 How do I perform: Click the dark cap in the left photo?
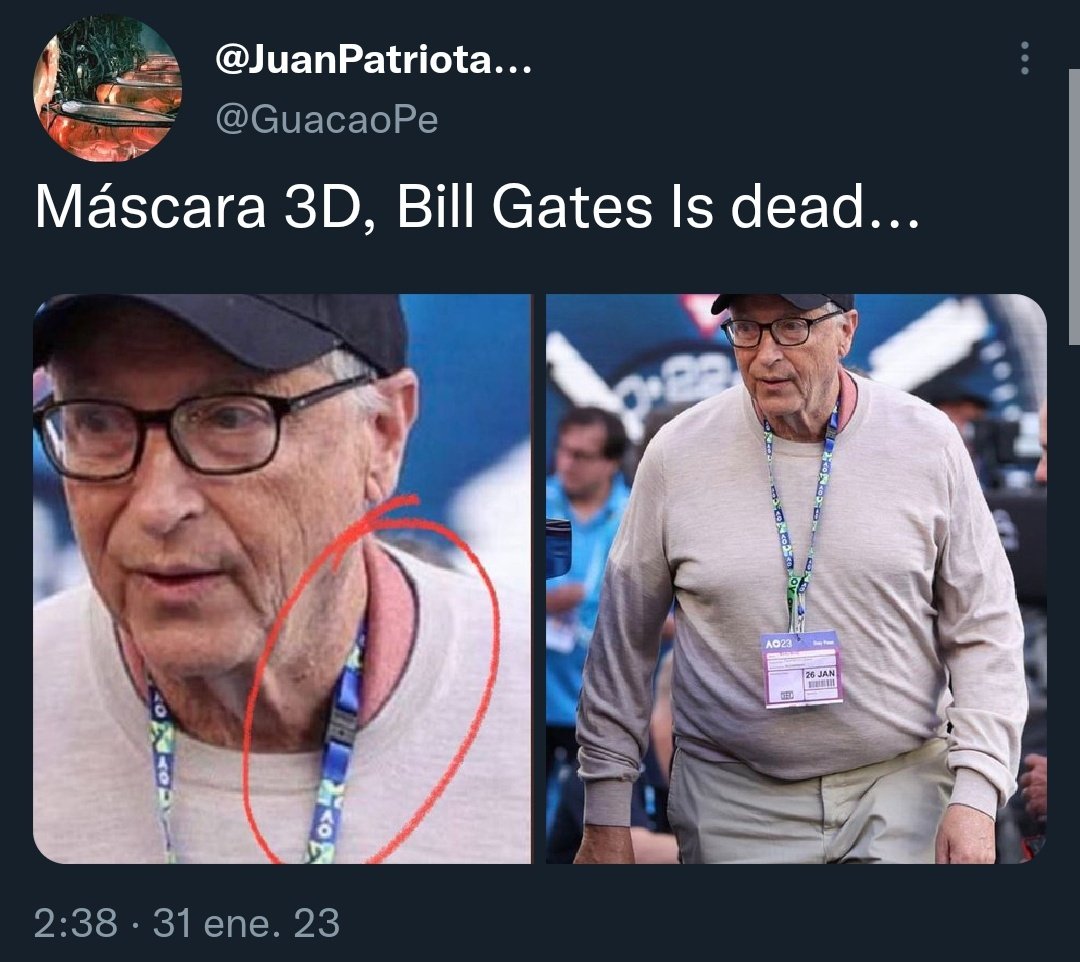click(x=227, y=332)
